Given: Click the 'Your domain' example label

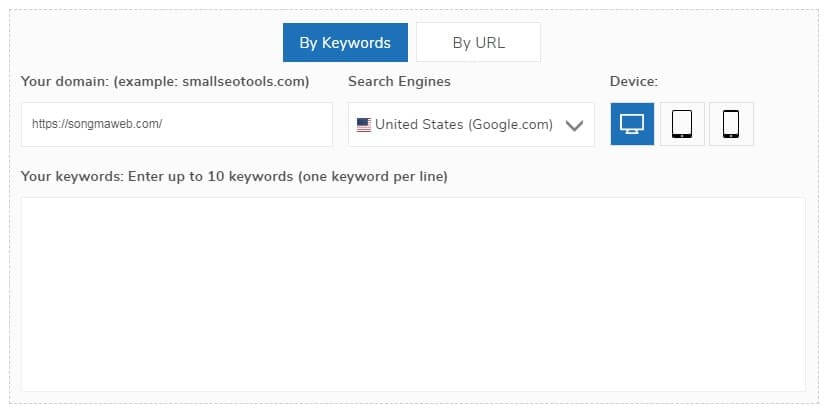Looking at the screenshot, I should tap(165, 82).
